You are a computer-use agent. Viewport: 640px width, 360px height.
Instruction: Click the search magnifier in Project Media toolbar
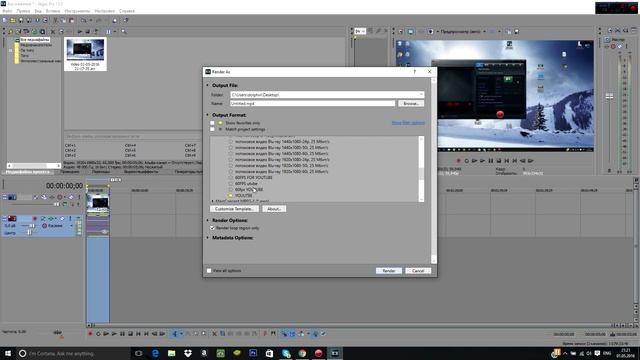(x=124, y=31)
